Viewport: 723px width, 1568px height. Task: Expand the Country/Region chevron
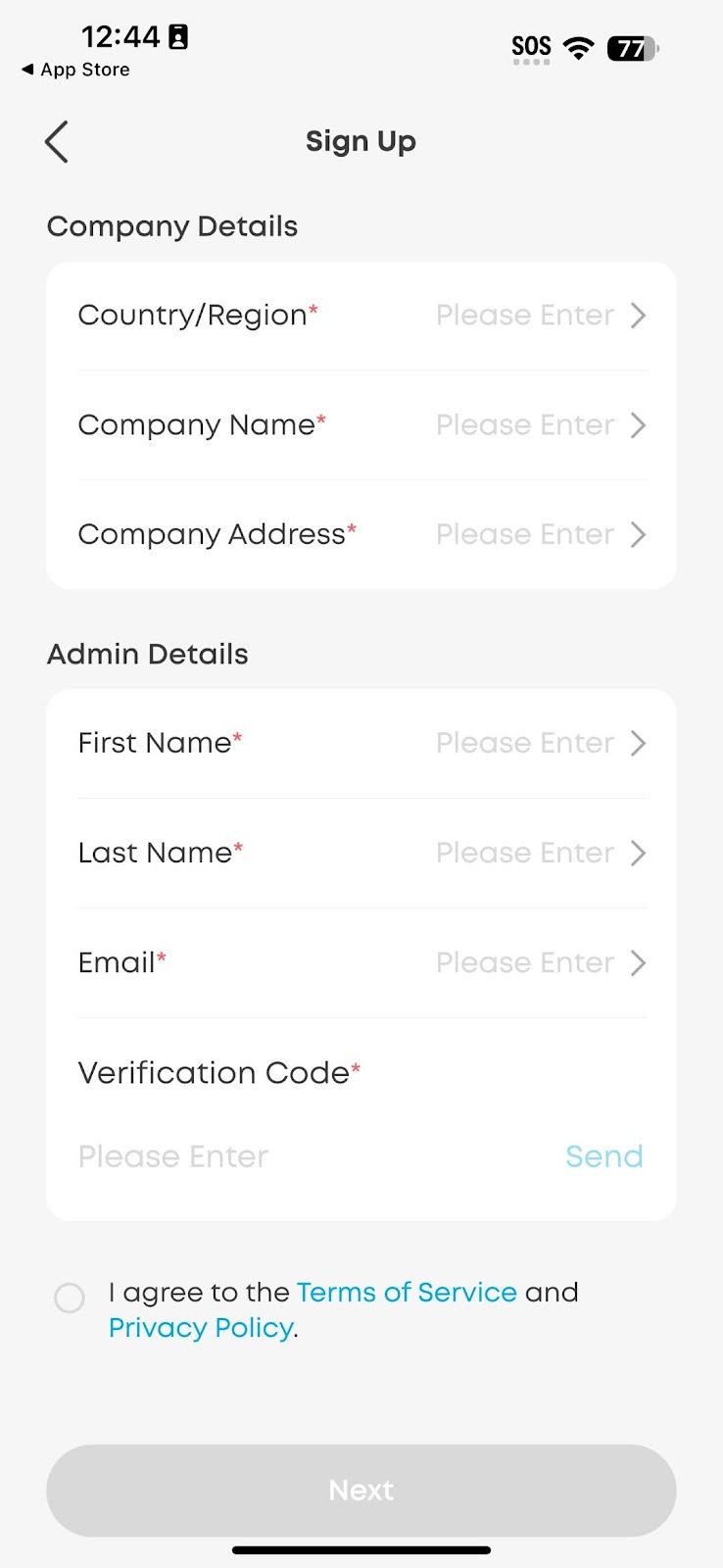tap(638, 316)
